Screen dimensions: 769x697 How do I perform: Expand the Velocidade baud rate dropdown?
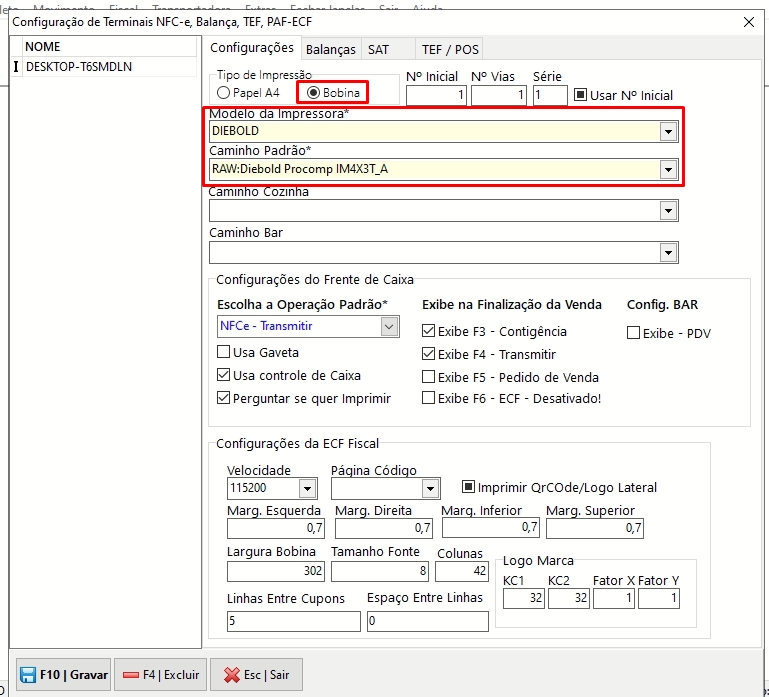click(307, 488)
